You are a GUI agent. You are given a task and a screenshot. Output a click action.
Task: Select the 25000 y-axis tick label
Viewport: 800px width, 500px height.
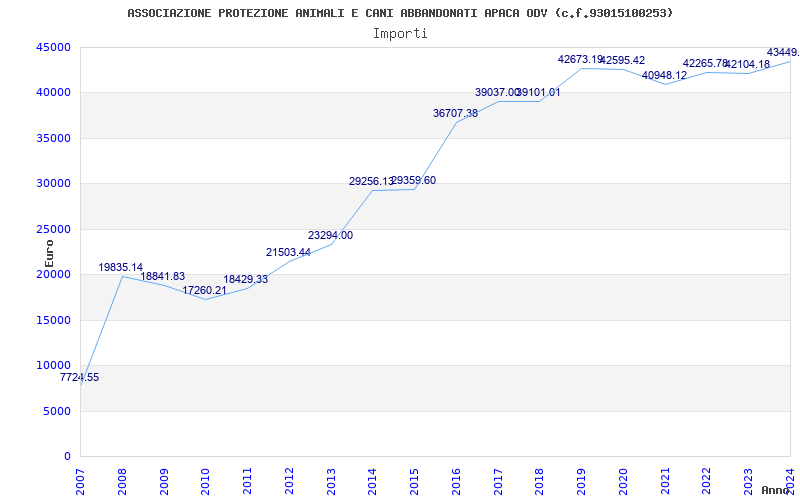[x=53, y=229]
